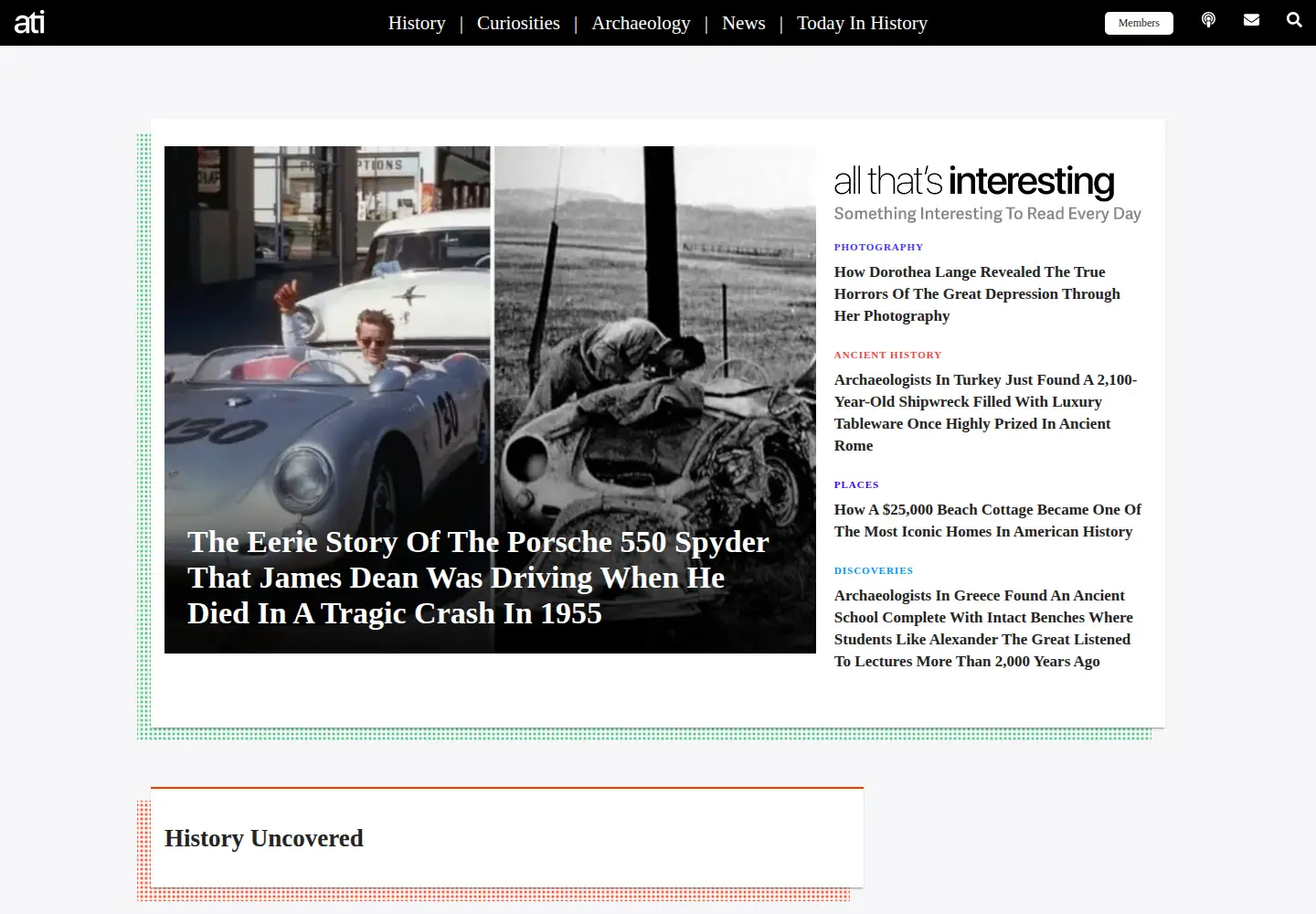Viewport: 1316px width, 914px height.
Task: Open the newsletter envelope icon
Action: click(x=1251, y=20)
